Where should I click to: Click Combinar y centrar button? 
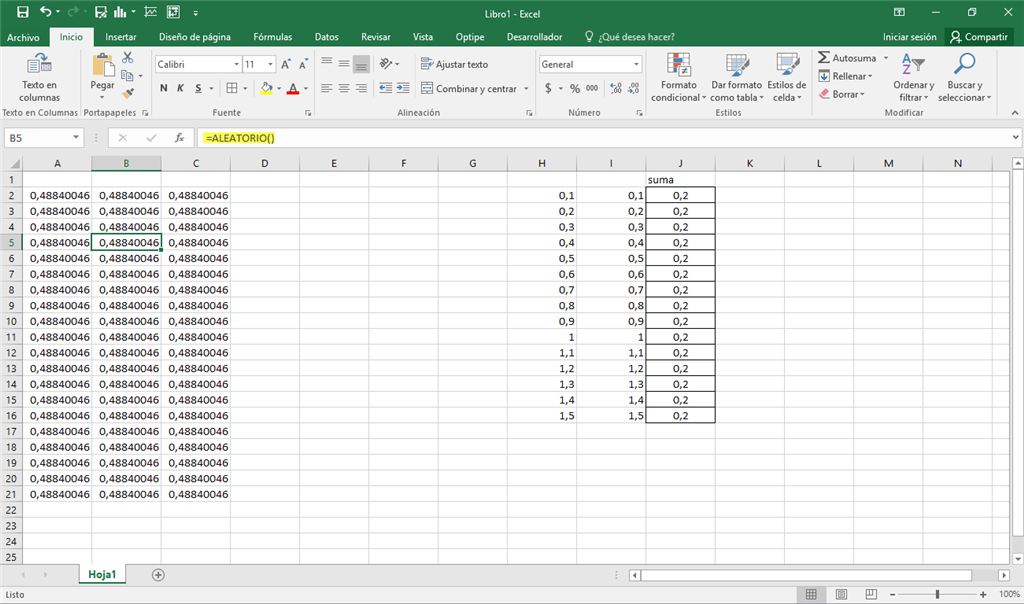[x=469, y=88]
